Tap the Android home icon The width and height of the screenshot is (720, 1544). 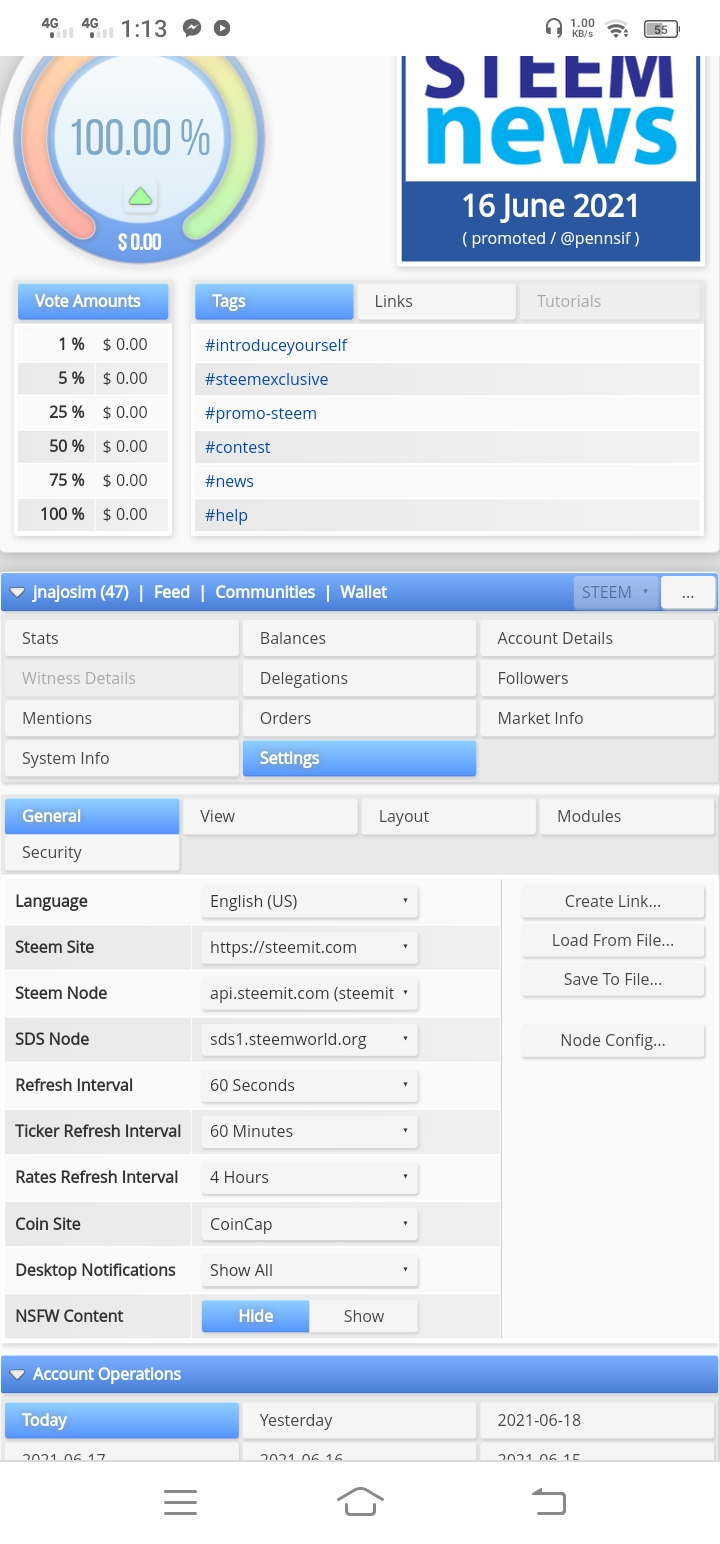pos(360,1501)
